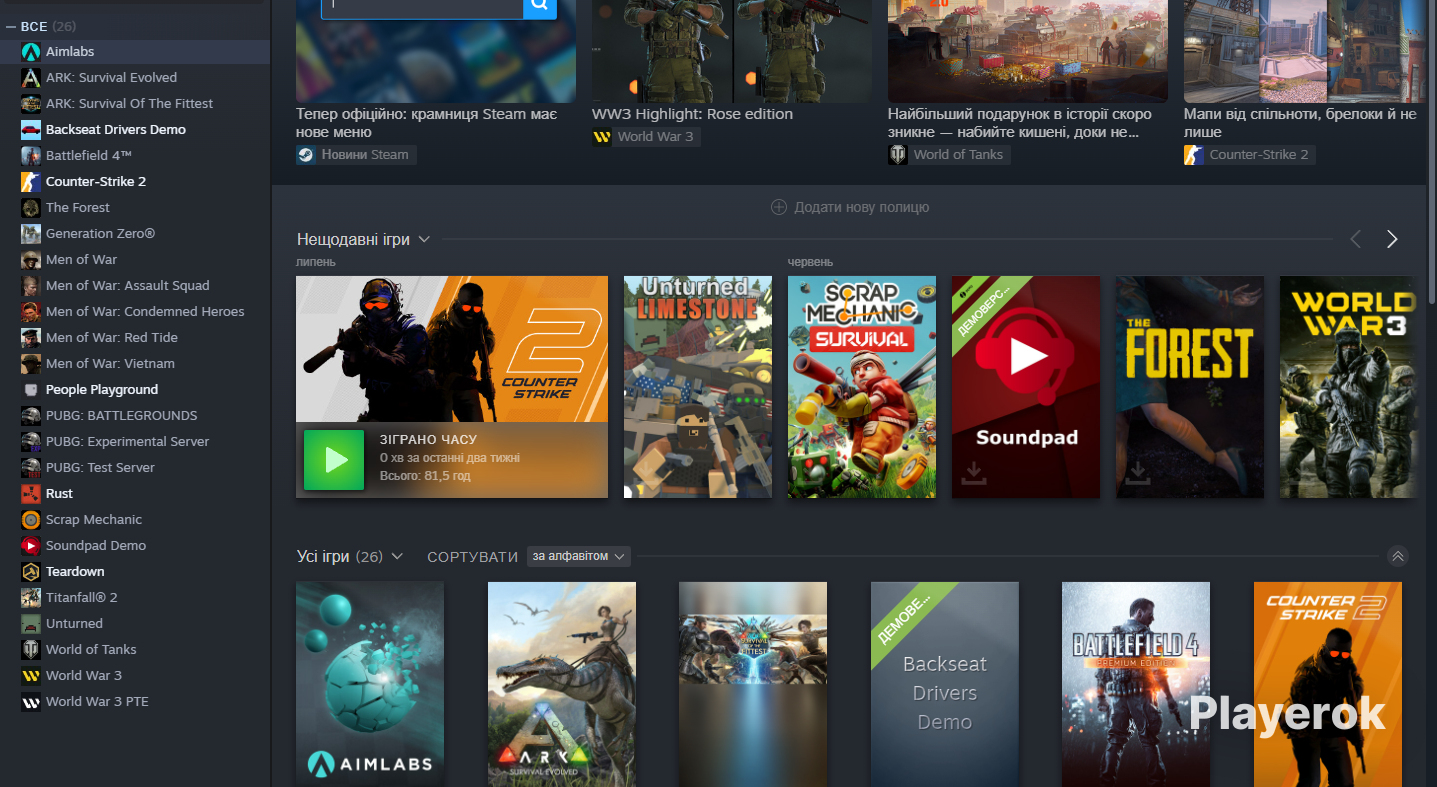1437x787 pixels.
Task: Click the Steam logo beside Новини Steam
Action: click(x=306, y=155)
